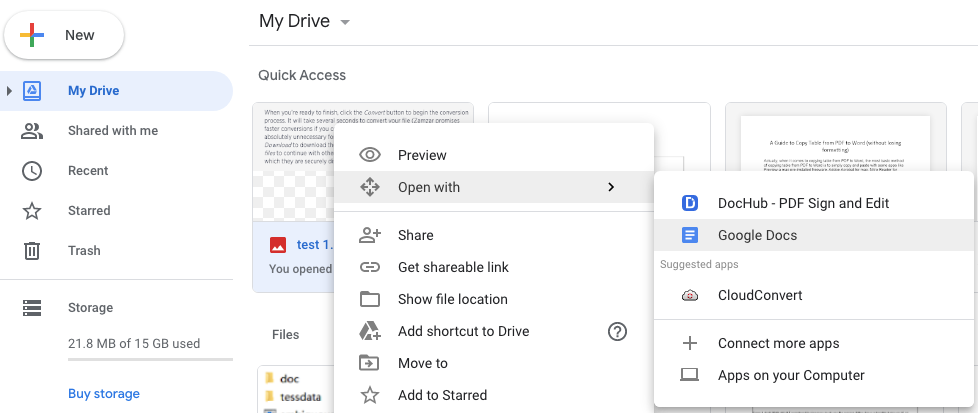The width and height of the screenshot is (978, 413).
Task: Click the Share person-plus icon
Action: (x=370, y=235)
